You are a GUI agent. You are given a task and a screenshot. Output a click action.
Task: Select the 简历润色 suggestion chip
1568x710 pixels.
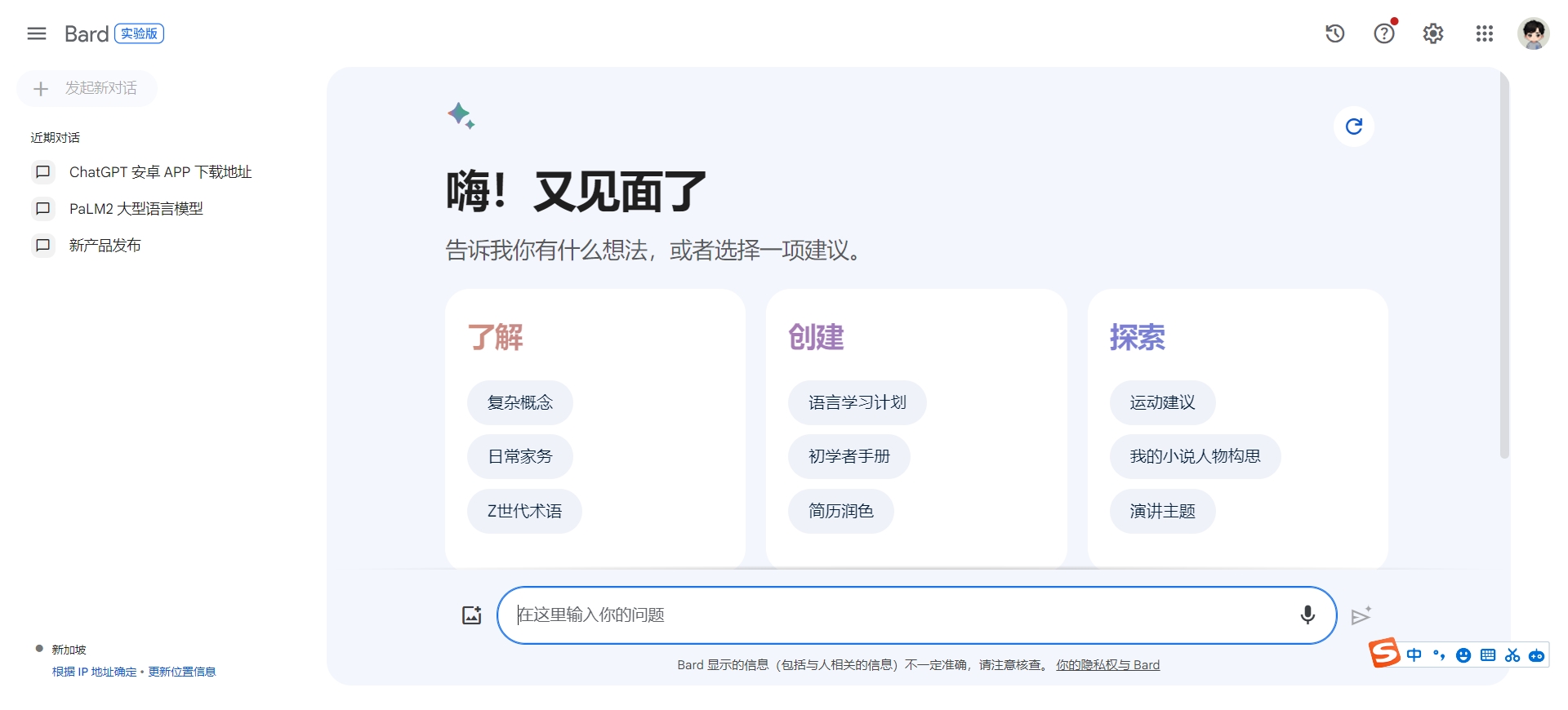click(x=841, y=511)
